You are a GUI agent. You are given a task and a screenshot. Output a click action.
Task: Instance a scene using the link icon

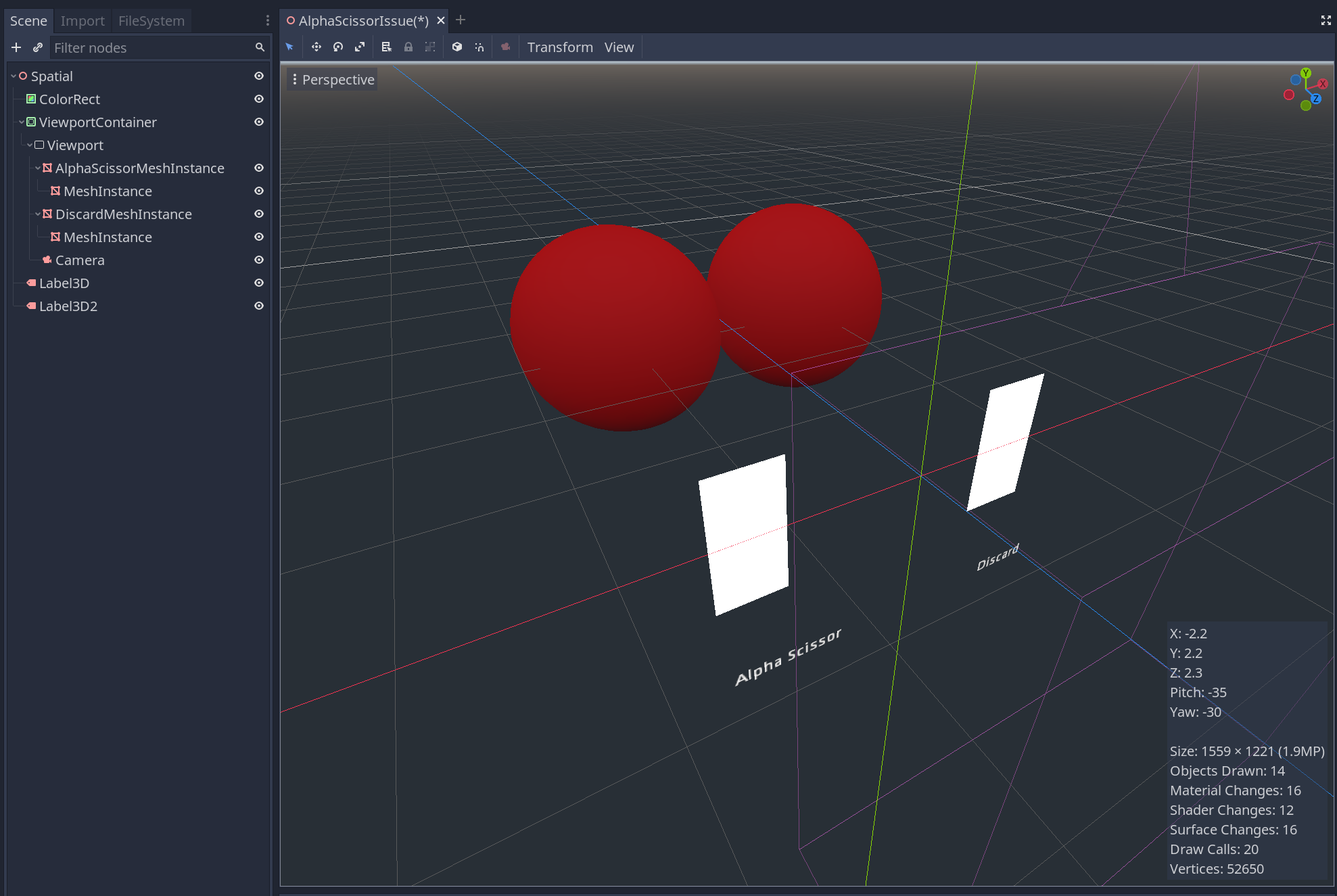pos(37,47)
